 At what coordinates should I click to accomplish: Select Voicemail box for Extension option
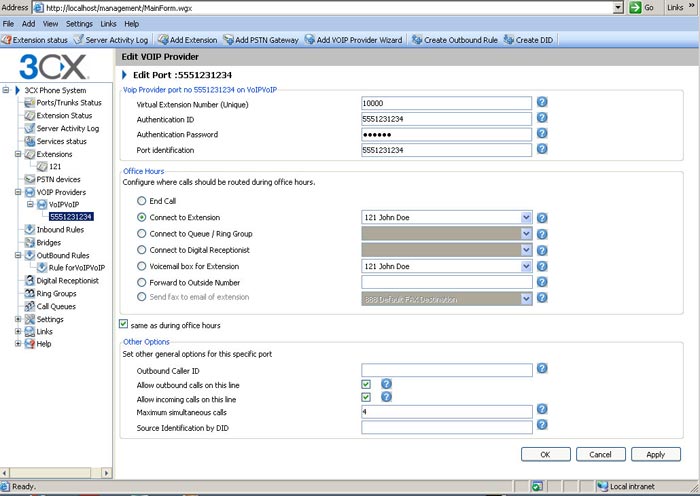[142, 266]
